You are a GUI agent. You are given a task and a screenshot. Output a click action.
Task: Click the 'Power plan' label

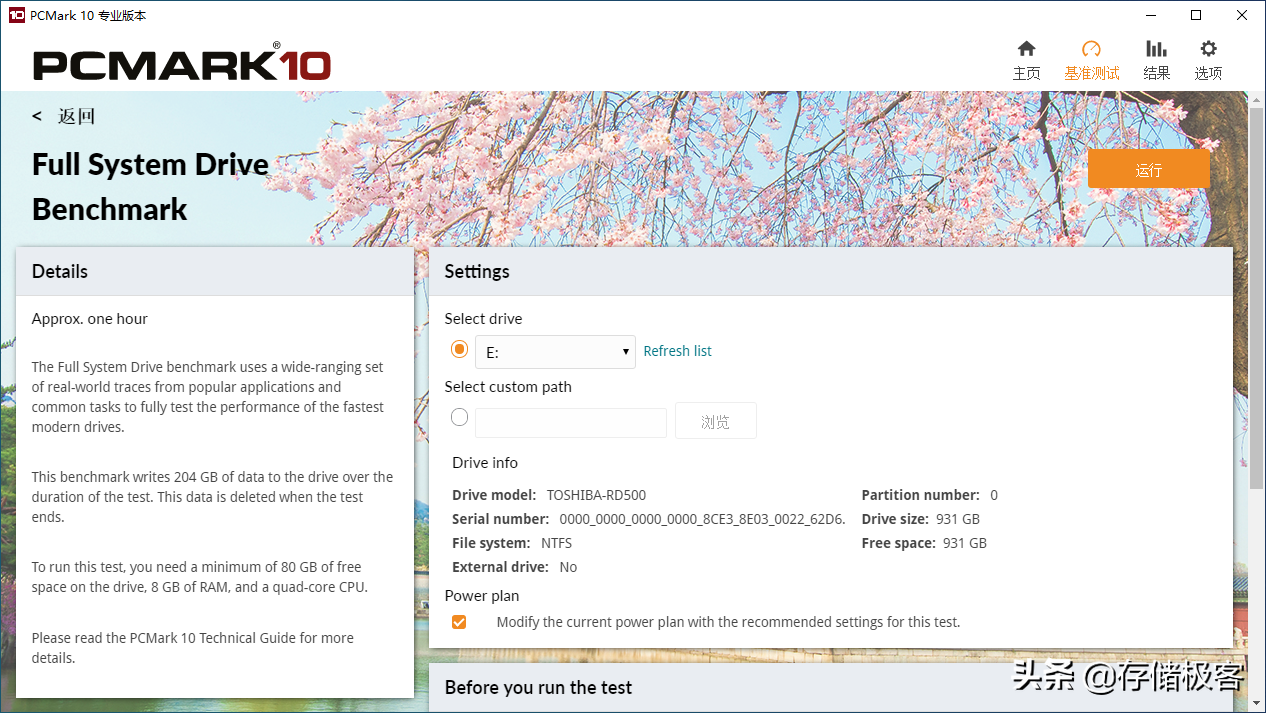coord(482,595)
